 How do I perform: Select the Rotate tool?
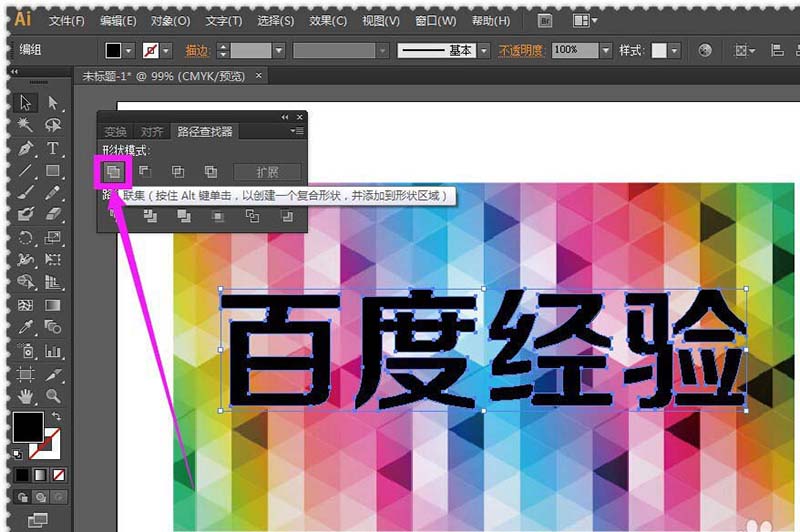[25, 237]
